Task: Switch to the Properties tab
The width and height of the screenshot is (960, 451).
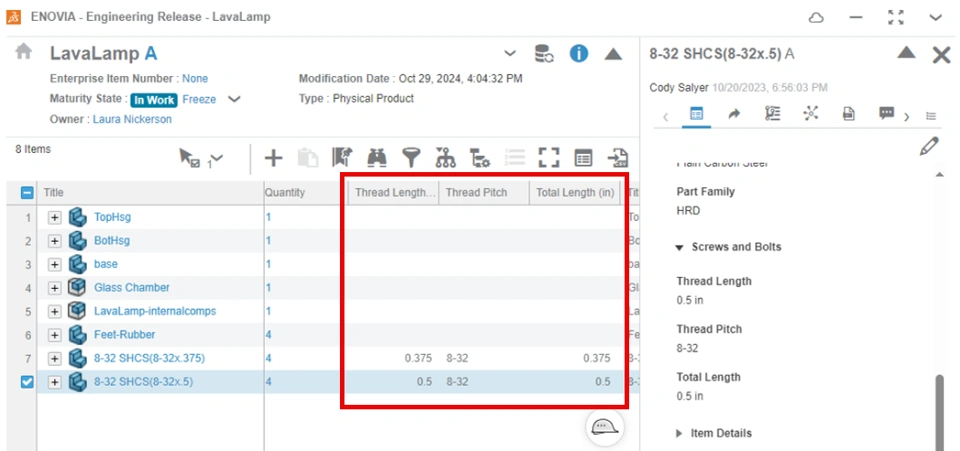Action: (696, 114)
